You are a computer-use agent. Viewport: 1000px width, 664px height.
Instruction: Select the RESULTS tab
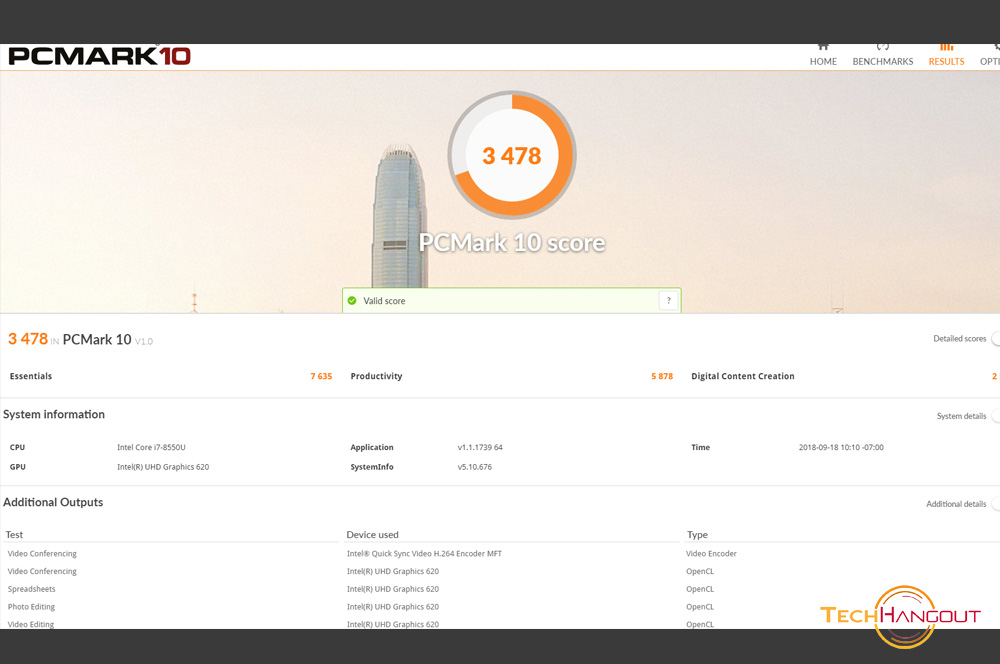point(946,56)
